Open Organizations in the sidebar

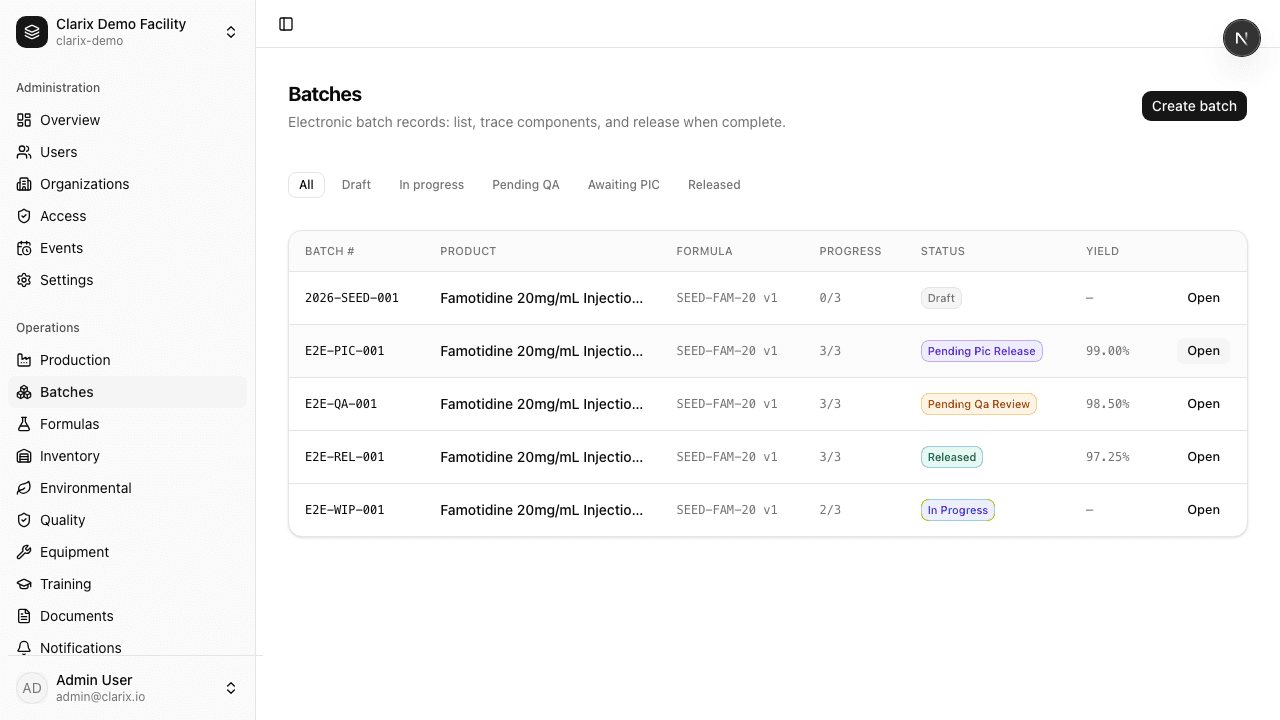(127, 184)
